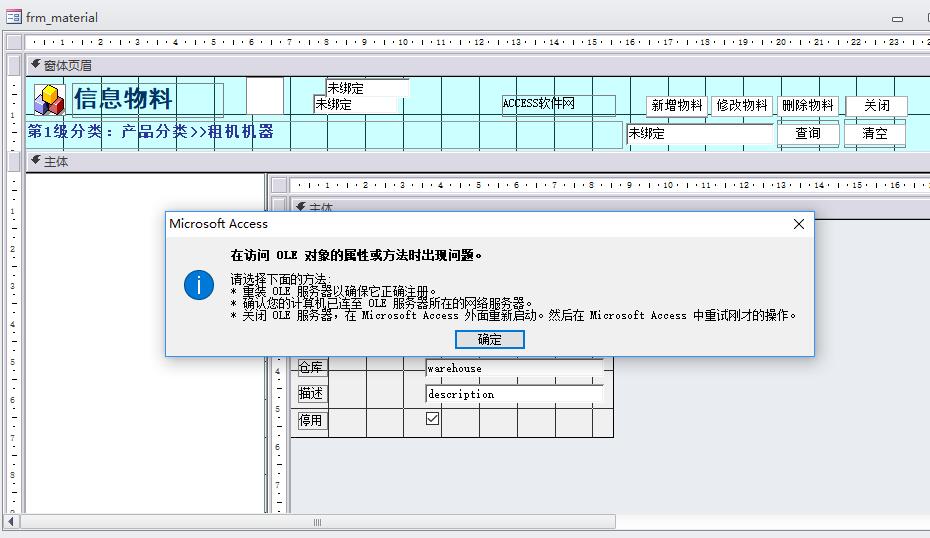
Task: Toggle the 停用 checkbox
Action: (432, 419)
